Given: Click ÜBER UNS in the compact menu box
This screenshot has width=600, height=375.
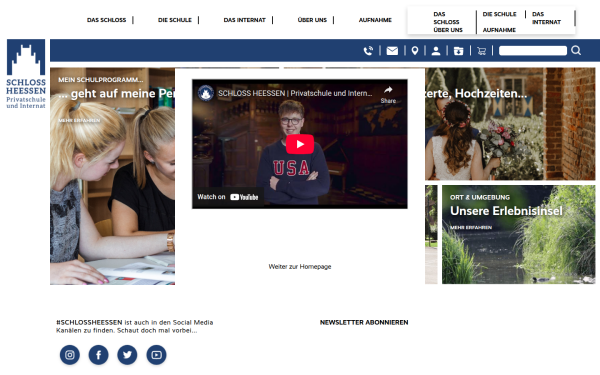Looking at the screenshot, I should pos(448,30).
